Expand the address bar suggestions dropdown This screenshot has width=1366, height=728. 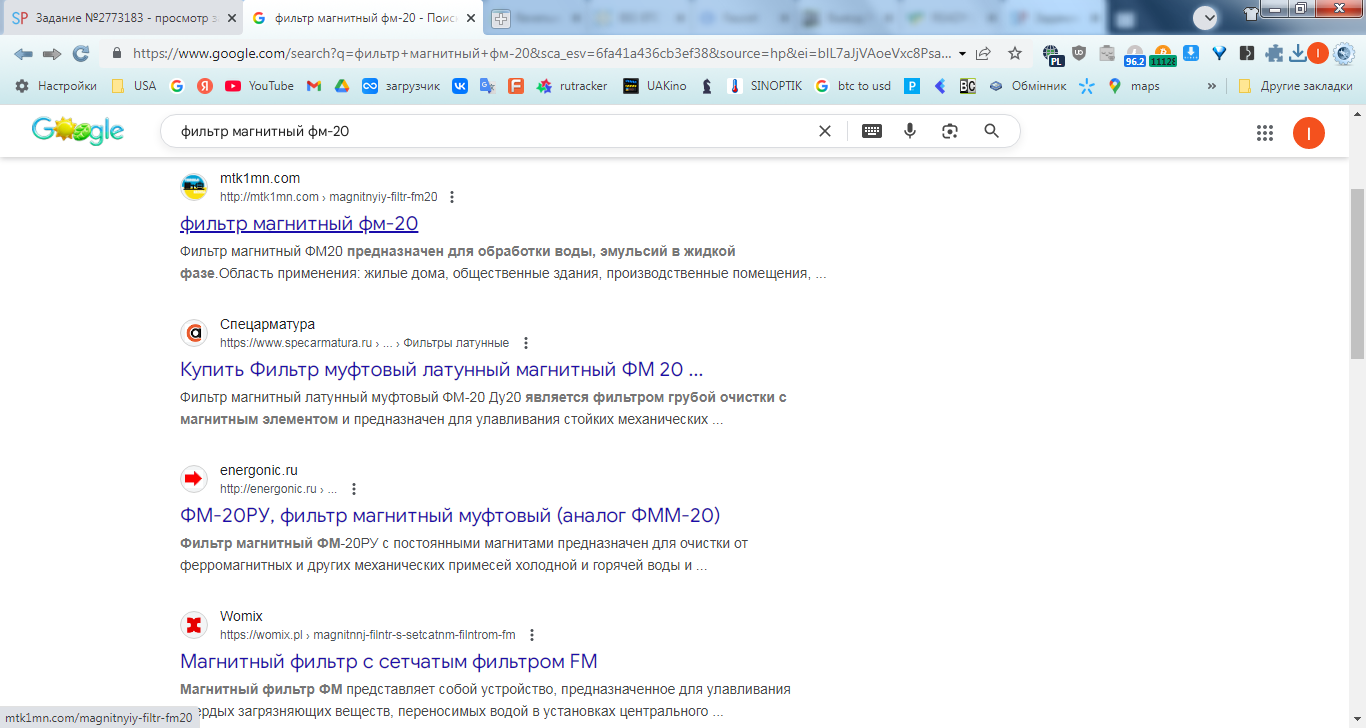tap(962, 54)
